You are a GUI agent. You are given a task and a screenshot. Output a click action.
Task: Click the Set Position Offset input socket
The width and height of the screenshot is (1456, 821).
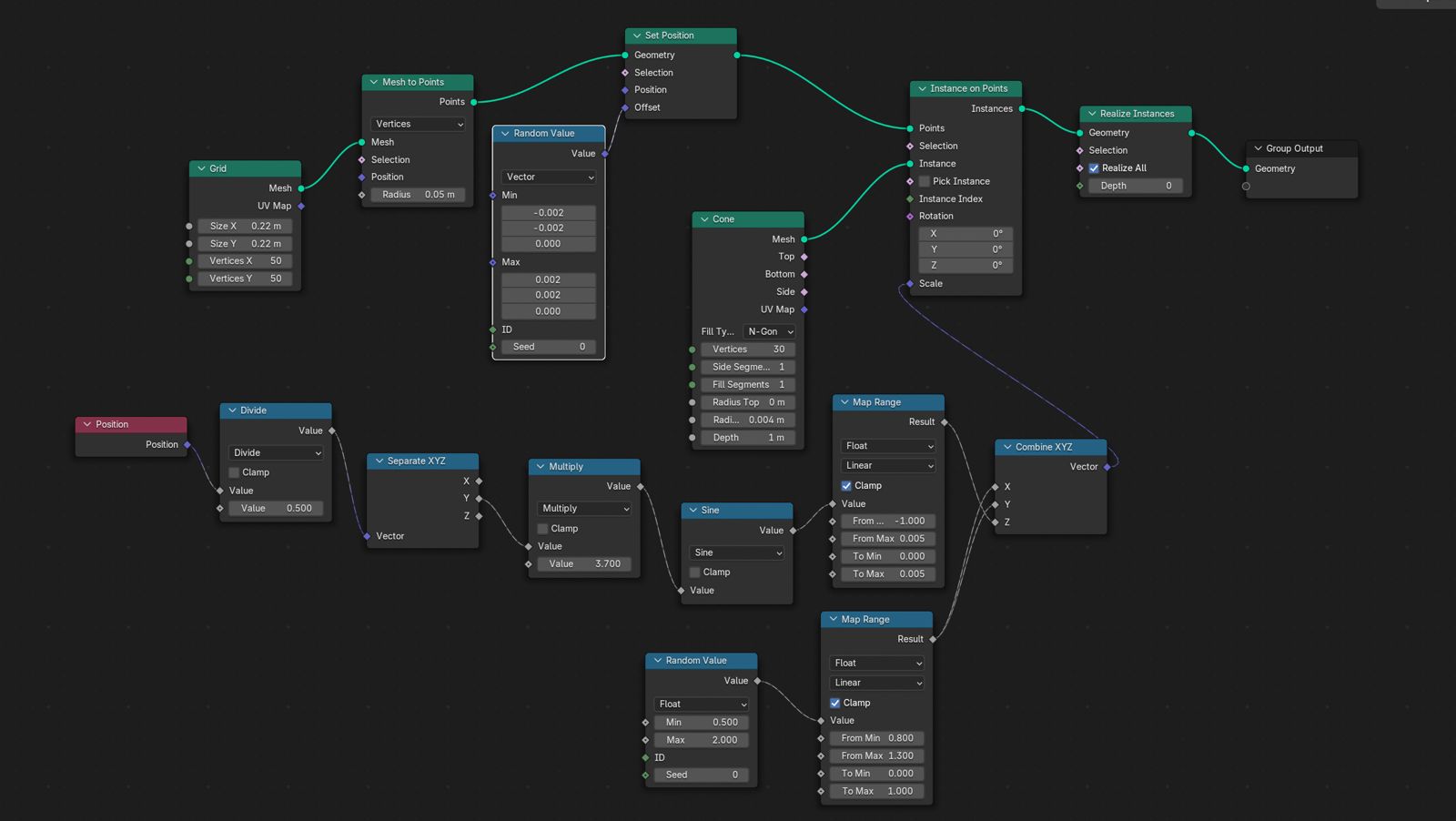(625, 107)
